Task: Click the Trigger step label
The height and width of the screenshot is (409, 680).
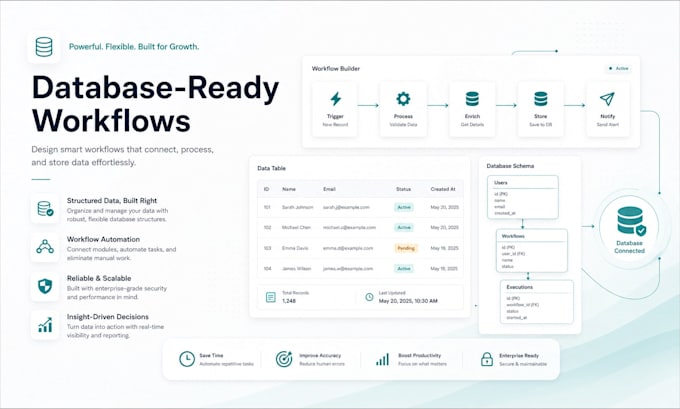Action: point(335,116)
